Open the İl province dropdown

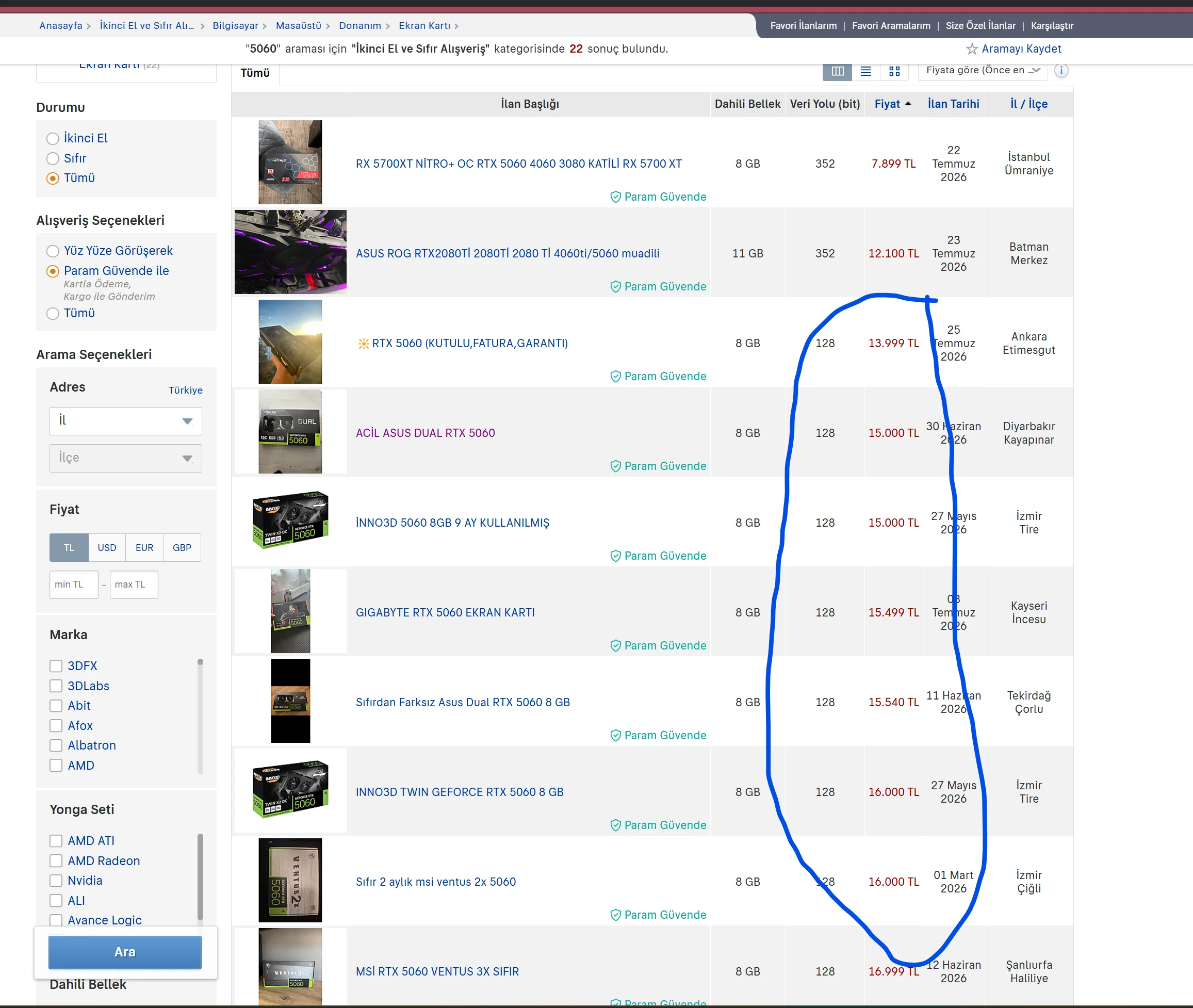[126, 420]
